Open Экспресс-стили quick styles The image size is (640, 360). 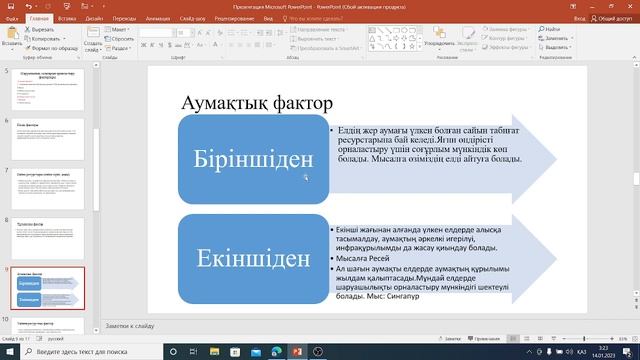(x=468, y=39)
